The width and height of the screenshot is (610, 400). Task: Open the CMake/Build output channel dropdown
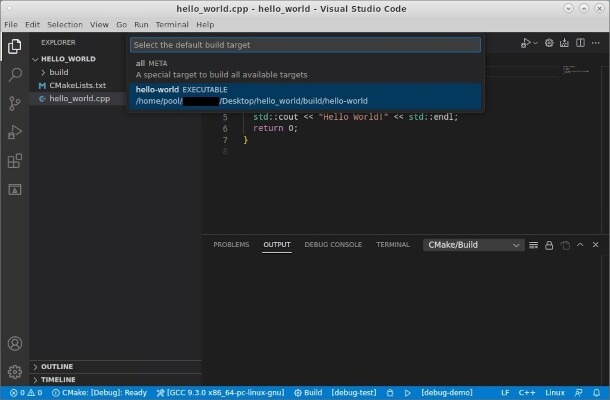coord(473,245)
